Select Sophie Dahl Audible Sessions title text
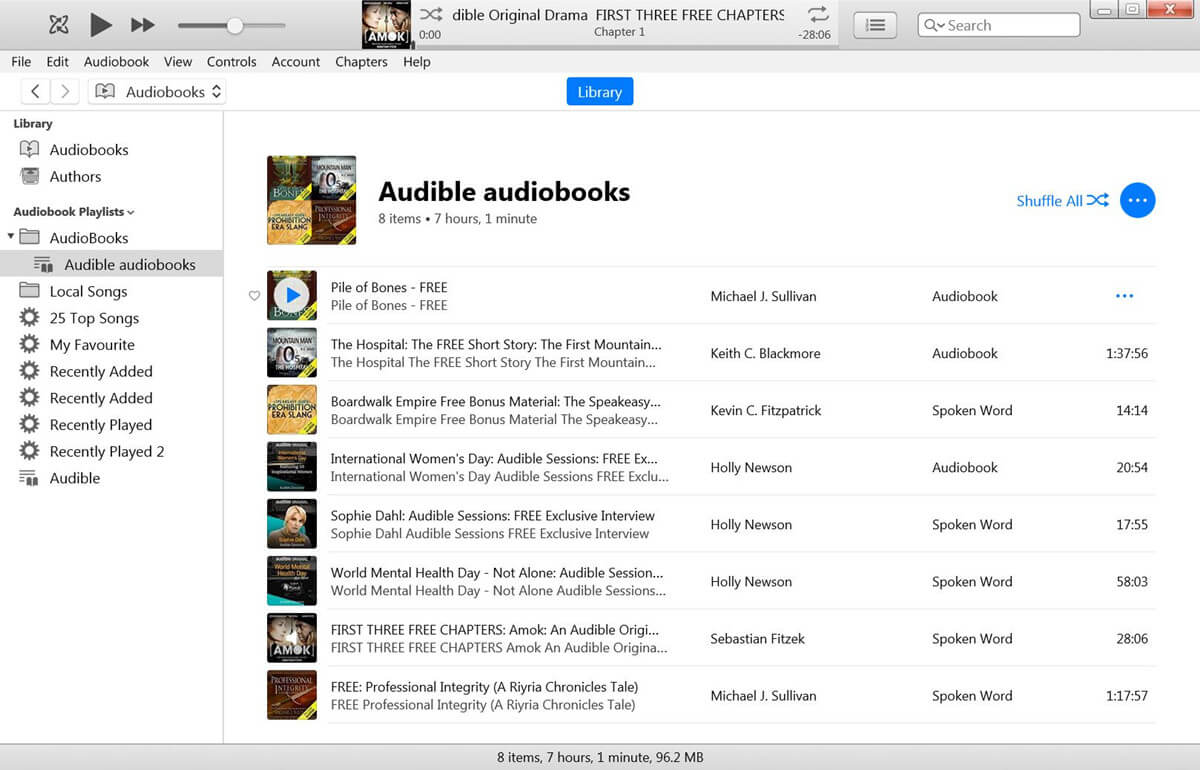 493,515
